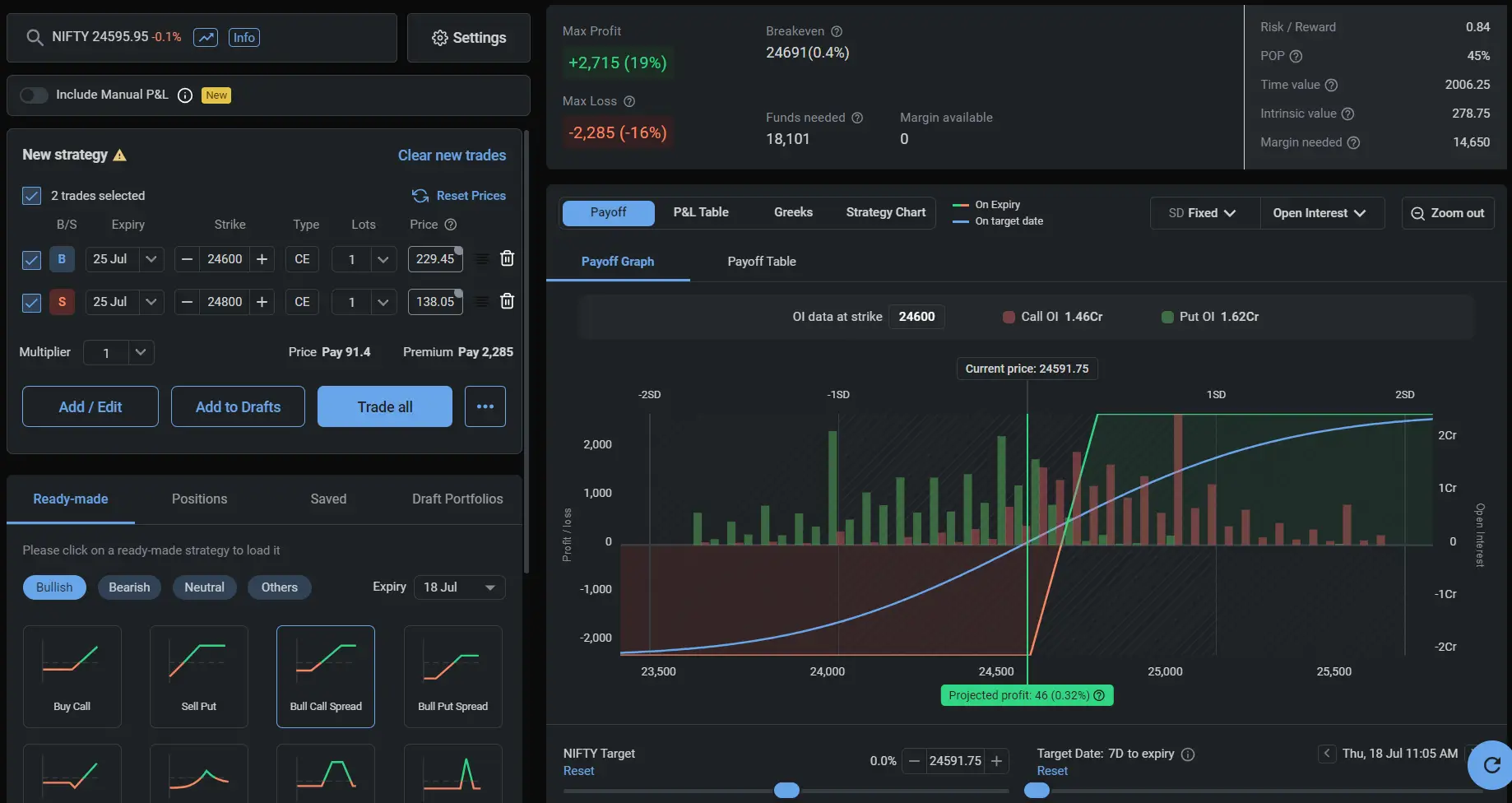Increase the 24800 strike with plus

(x=262, y=302)
